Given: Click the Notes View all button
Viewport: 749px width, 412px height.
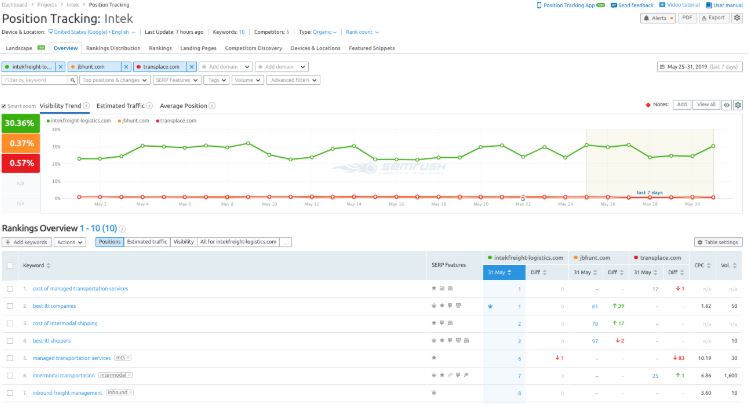Looking at the screenshot, I should point(706,105).
